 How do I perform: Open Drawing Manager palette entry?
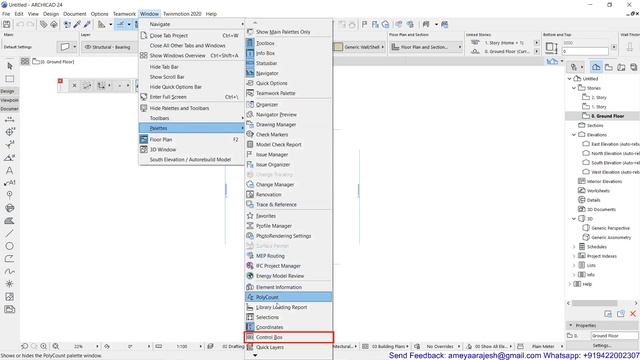click(x=288, y=124)
